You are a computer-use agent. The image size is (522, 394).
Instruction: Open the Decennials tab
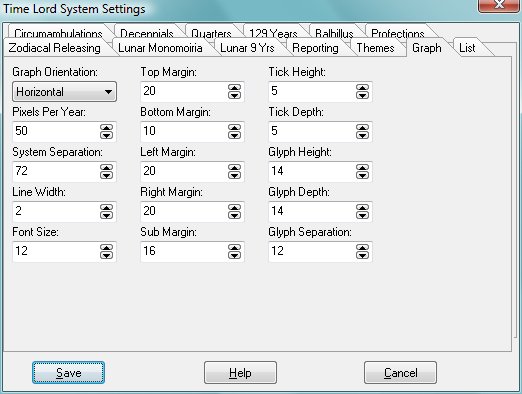pyautogui.click(x=147, y=32)
